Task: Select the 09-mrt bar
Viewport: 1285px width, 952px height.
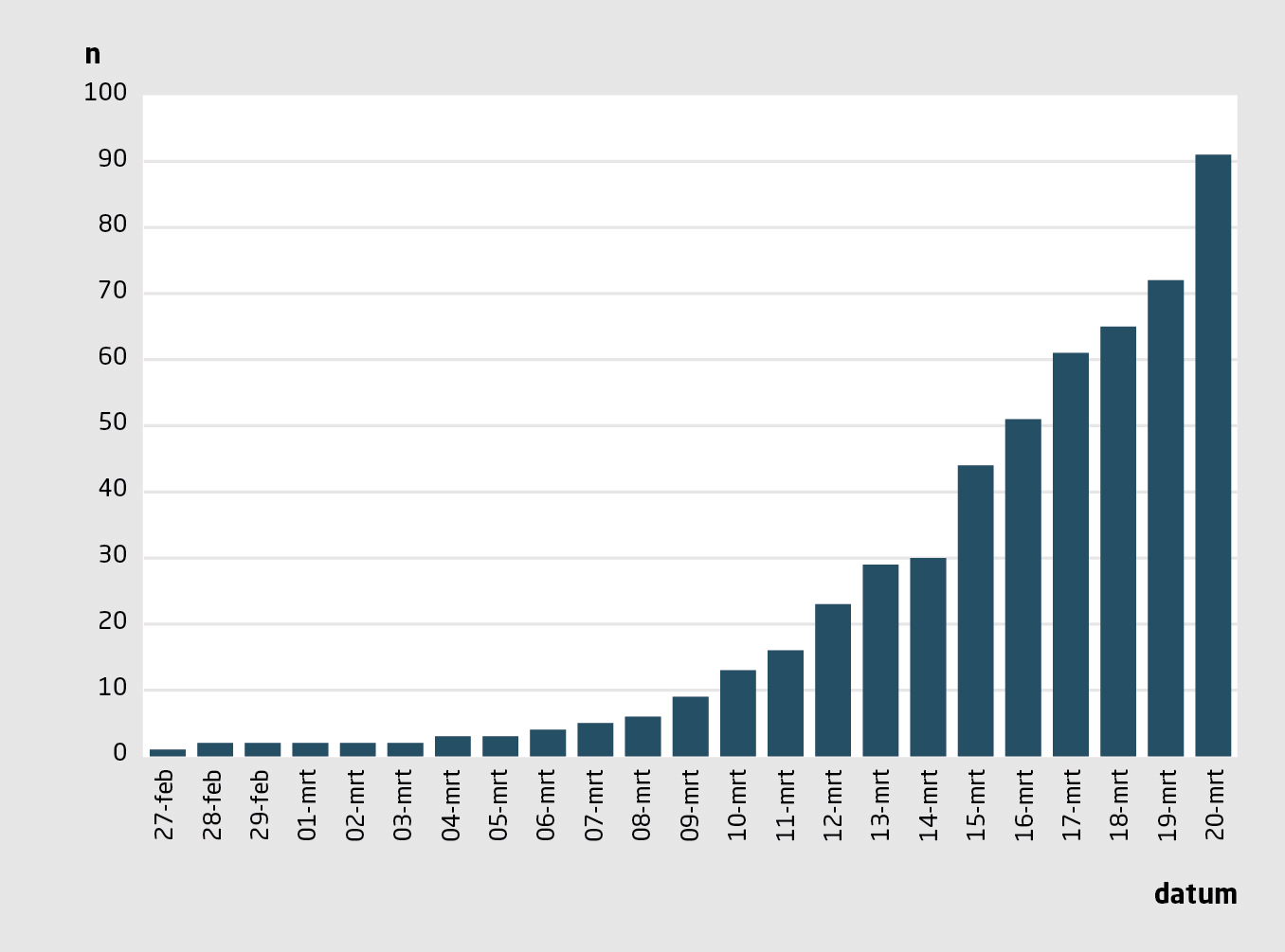Action: (x=690, y=727)
